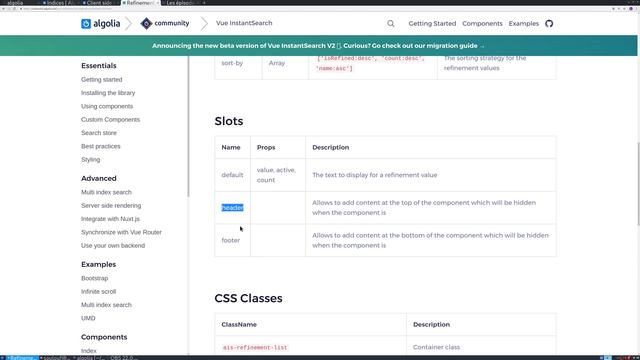This screenshot has width=640, height=360.
Task: Click the sidebar scrollbar thumb
Action: (188, 127)
